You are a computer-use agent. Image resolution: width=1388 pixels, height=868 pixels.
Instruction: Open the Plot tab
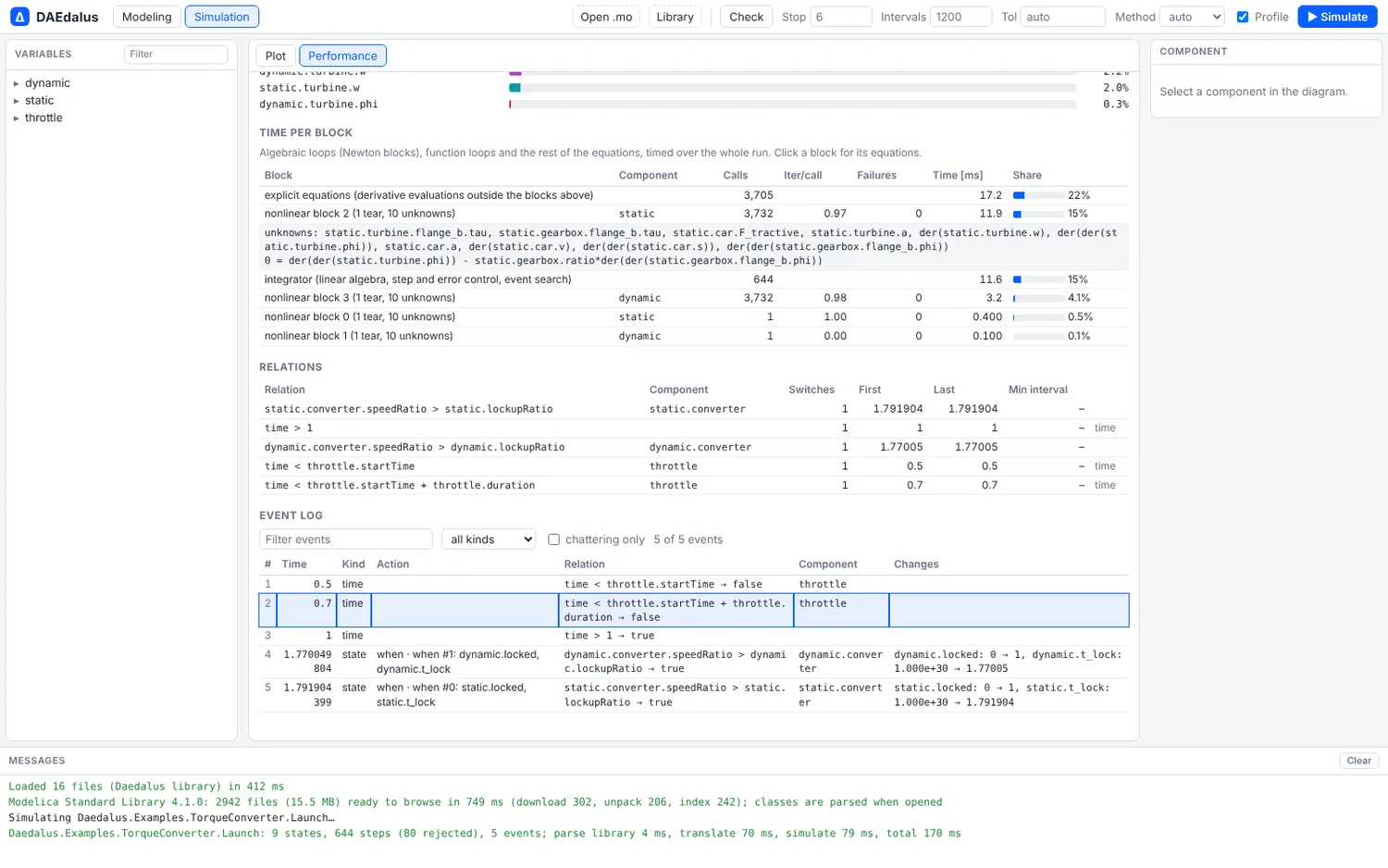pos(276,56)
